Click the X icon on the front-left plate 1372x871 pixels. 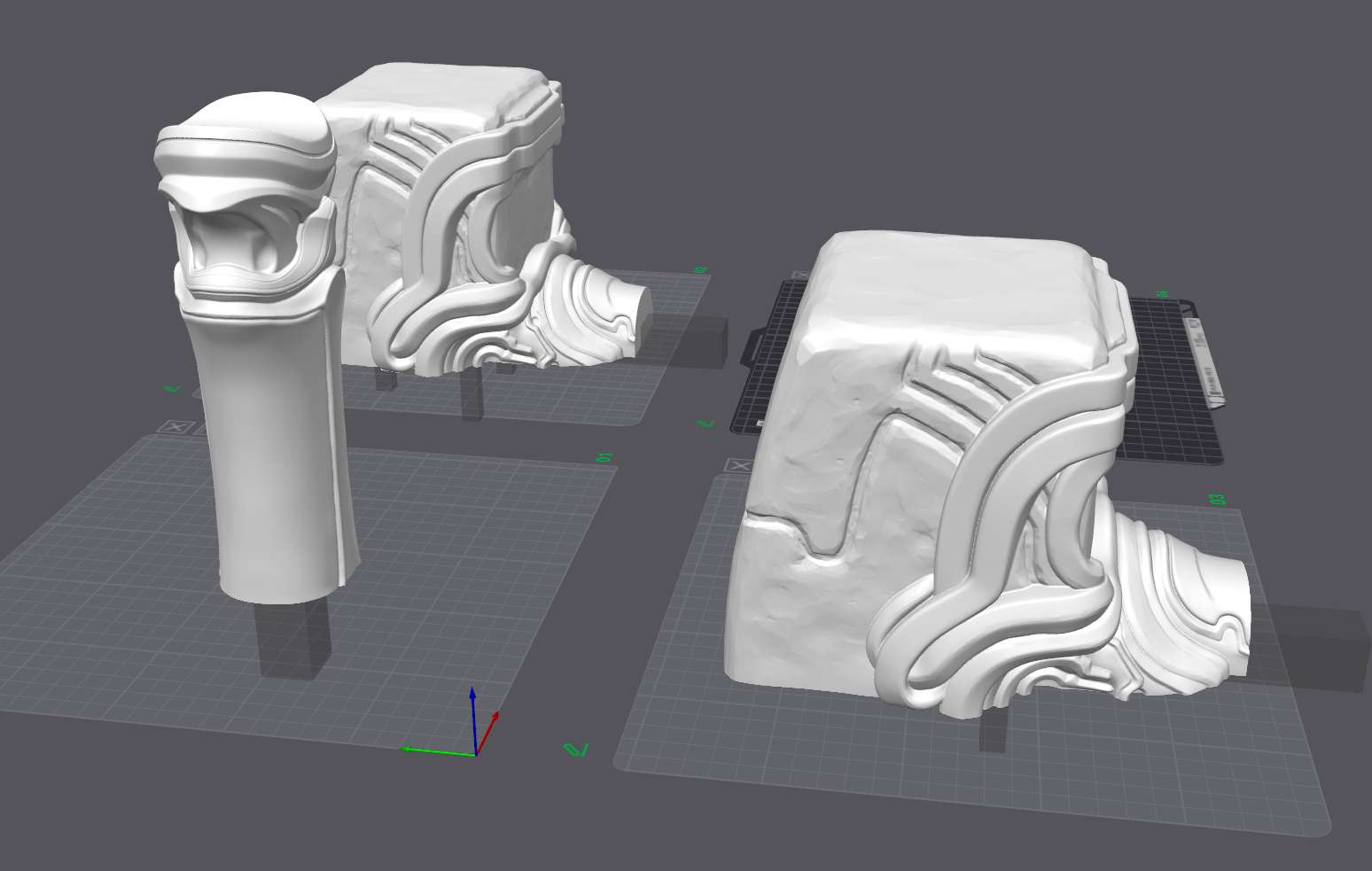coord(175,427)
